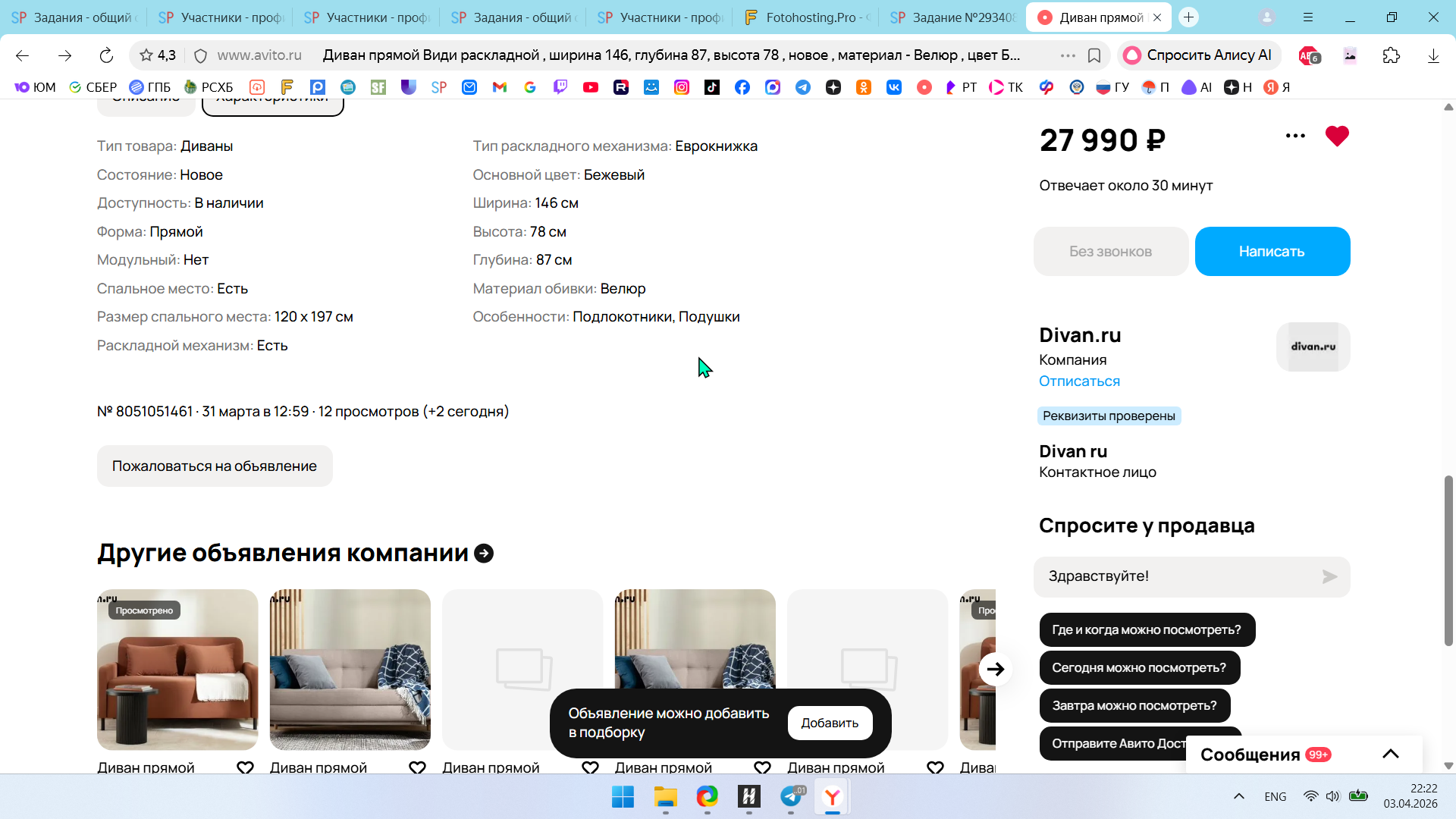
Task: Switch to the Fotohosting.Pro tab
Action: (806, 17)
